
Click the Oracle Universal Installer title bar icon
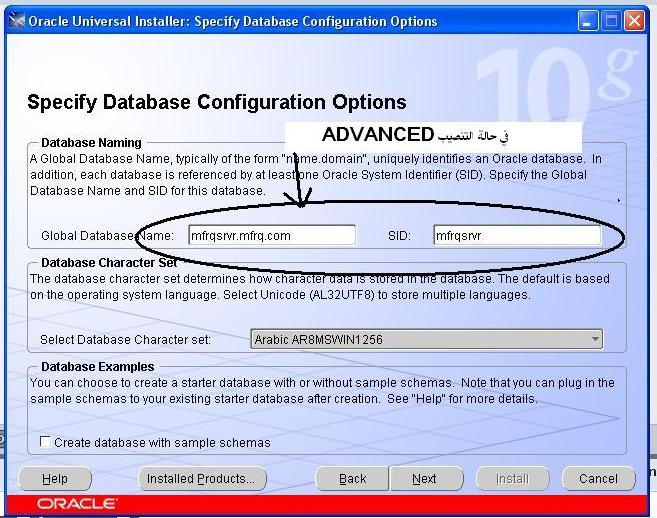click(x=17, y=20)
